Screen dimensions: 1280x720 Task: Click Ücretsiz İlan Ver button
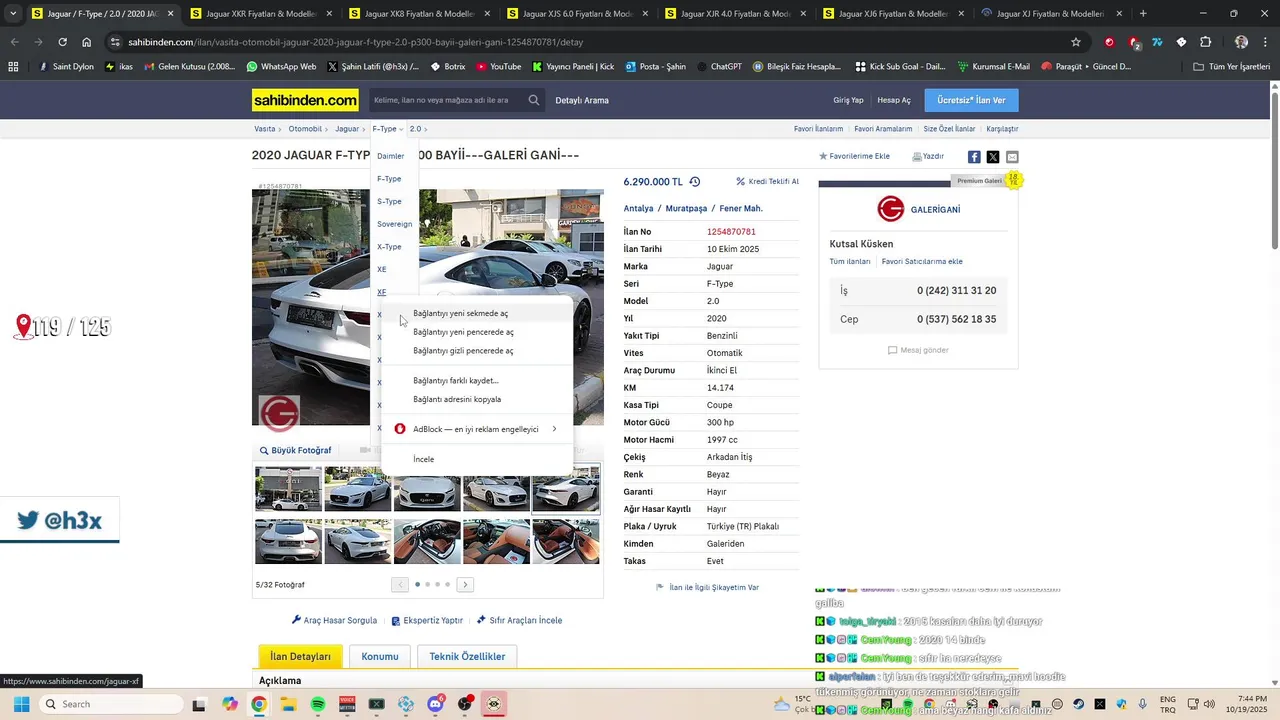click(x=971, y=100)
